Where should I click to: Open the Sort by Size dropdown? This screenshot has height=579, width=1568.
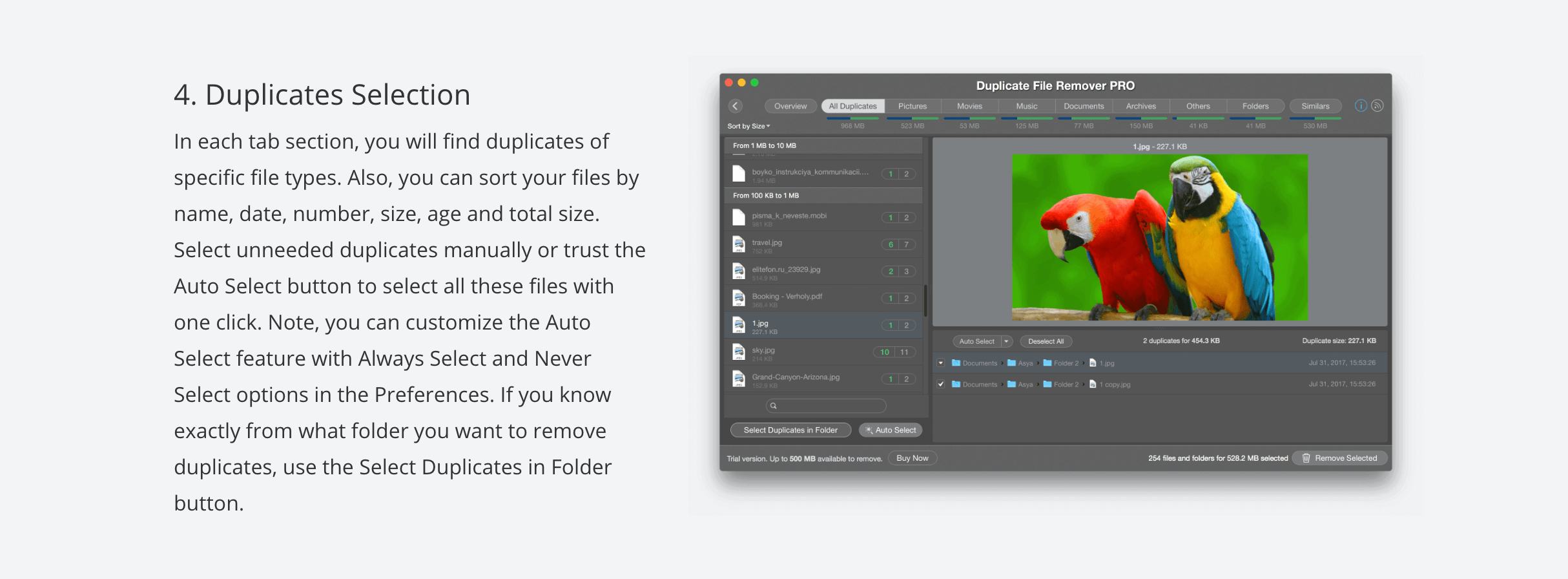748,126
